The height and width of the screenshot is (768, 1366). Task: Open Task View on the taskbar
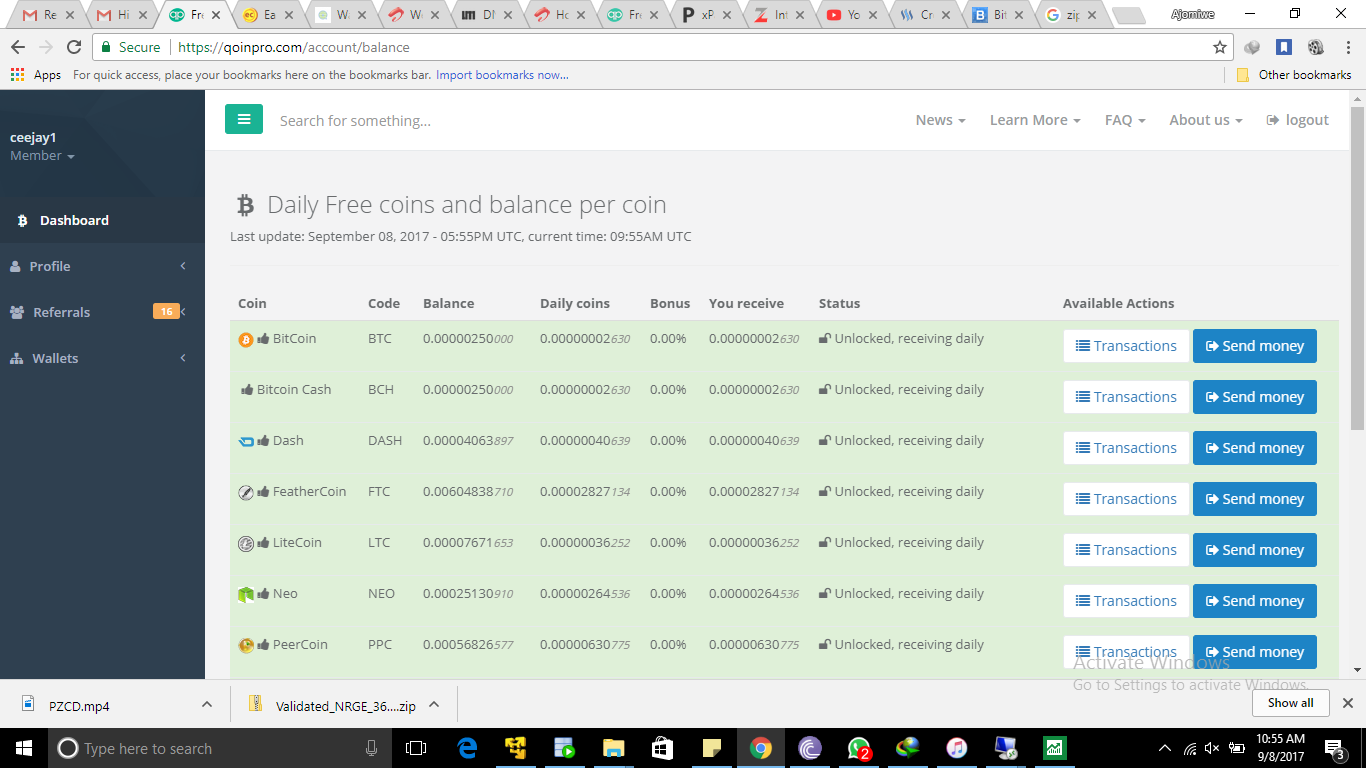[416, 748]
